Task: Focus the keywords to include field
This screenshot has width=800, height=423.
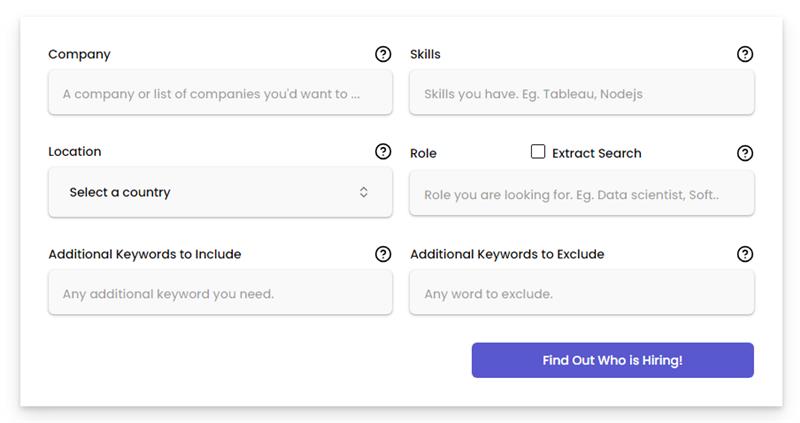Action: click(220, 294)
